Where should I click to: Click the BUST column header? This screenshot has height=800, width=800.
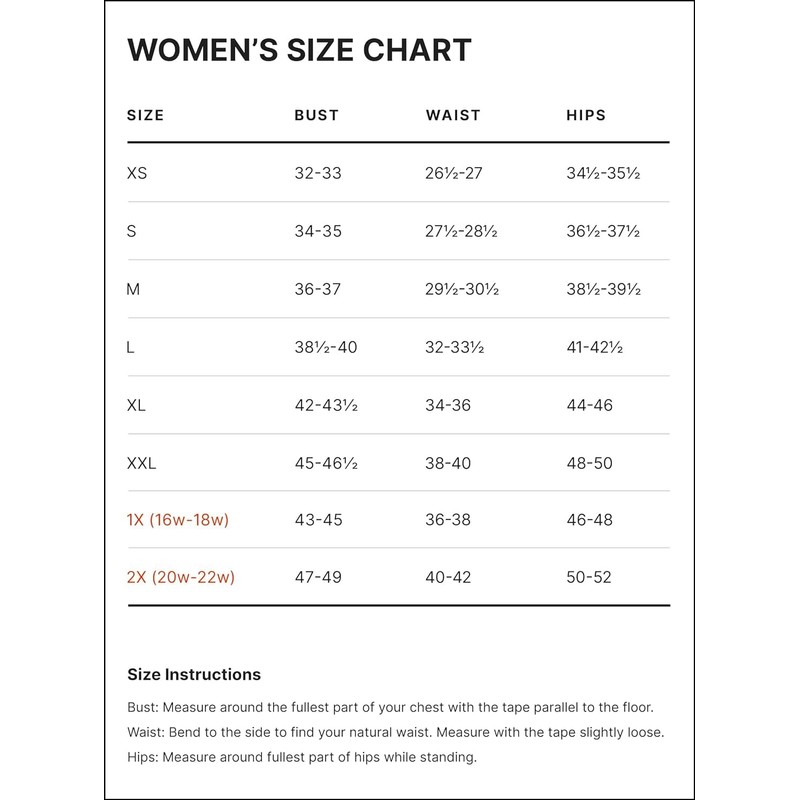pyautogui.click(x=316, y=115)
